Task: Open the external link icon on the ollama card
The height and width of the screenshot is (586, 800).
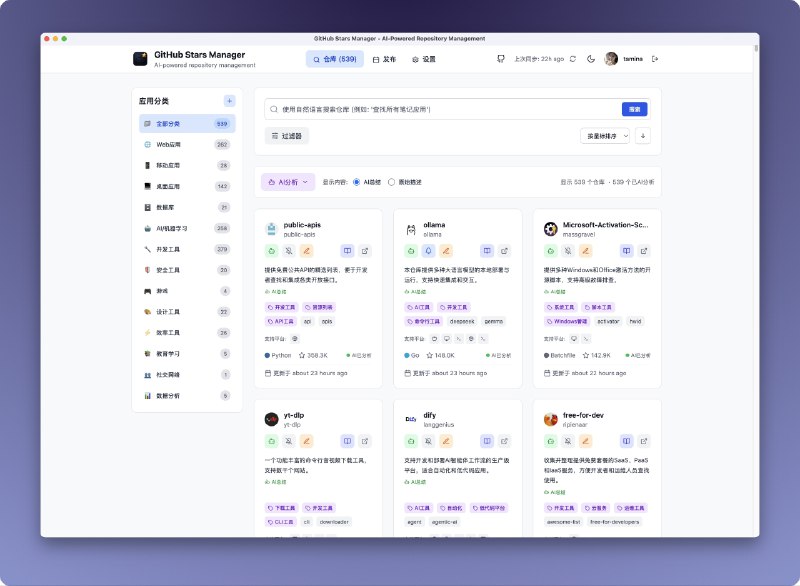Action: (x=505, y=250)
